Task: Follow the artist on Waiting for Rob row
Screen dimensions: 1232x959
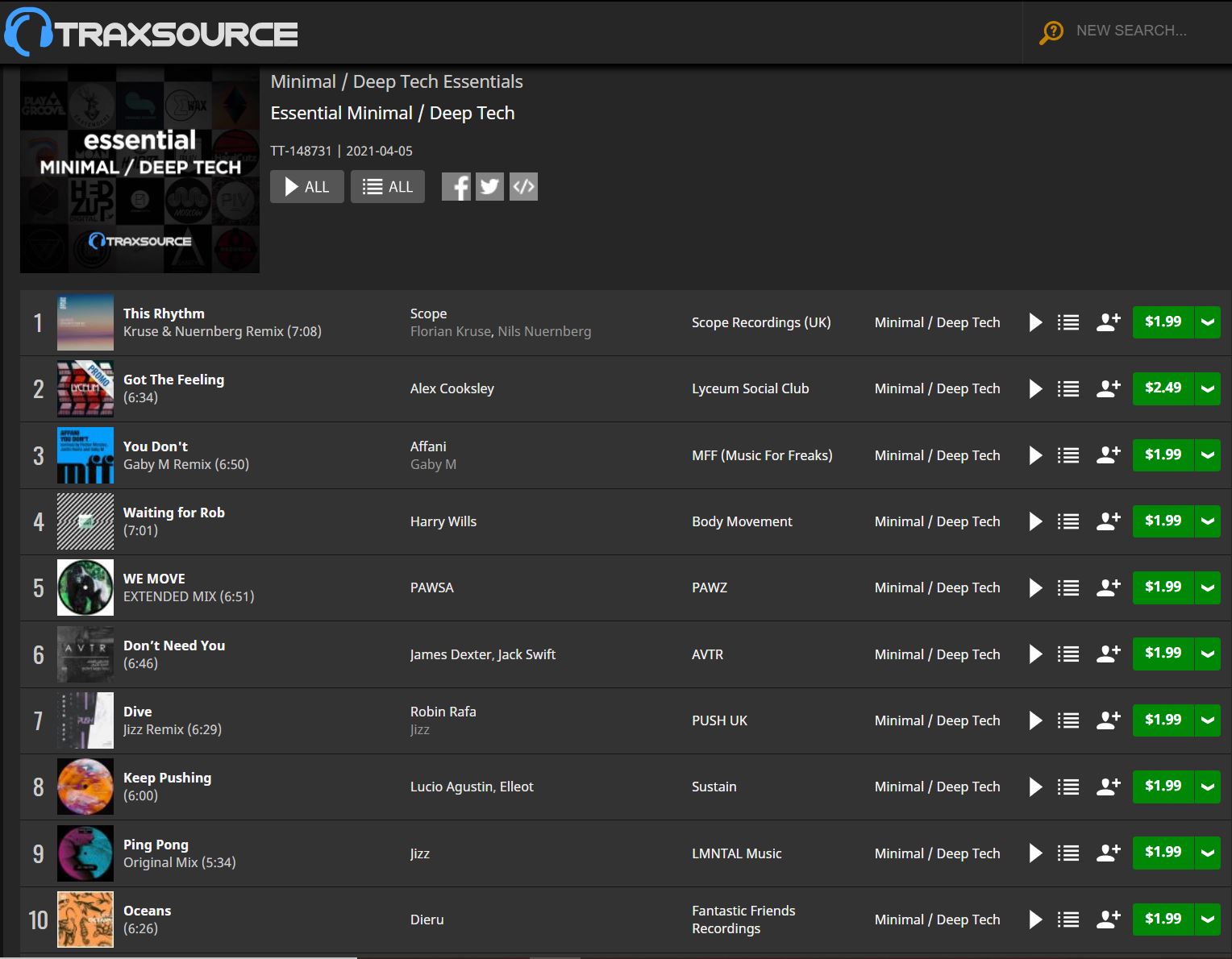Action: (1108, 521)
